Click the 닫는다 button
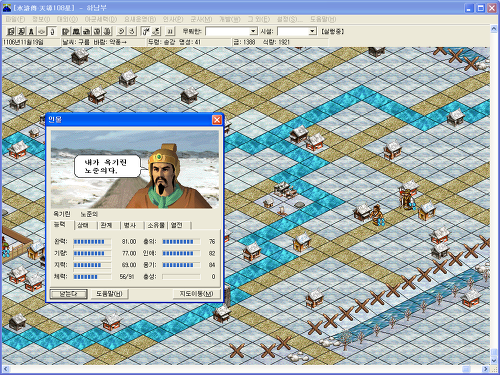Image resolution: width=500 pixels, height=375 pixels. click(x=68, y=294)
